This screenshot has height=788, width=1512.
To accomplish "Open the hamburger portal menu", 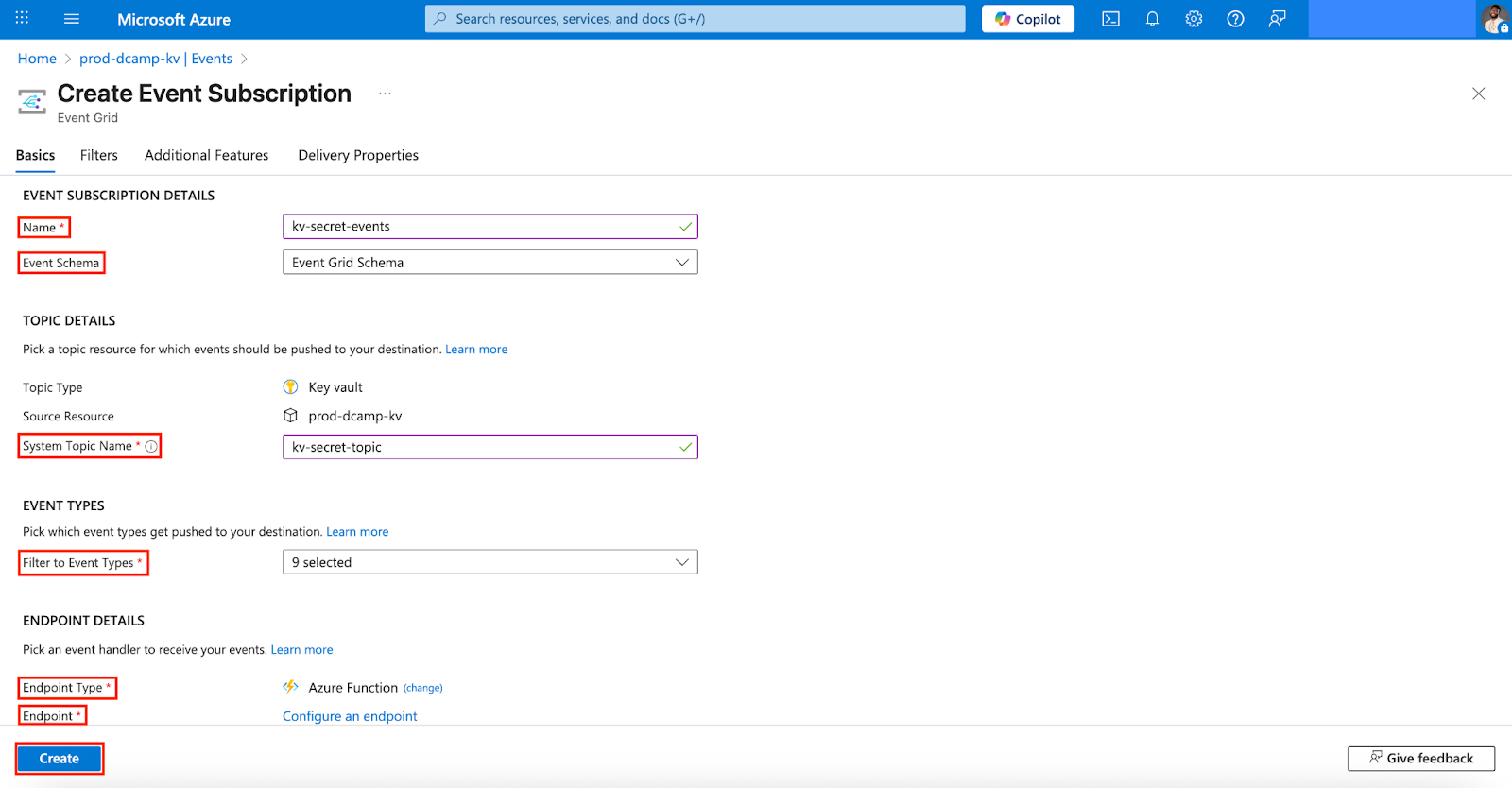I will pos(72,19).
